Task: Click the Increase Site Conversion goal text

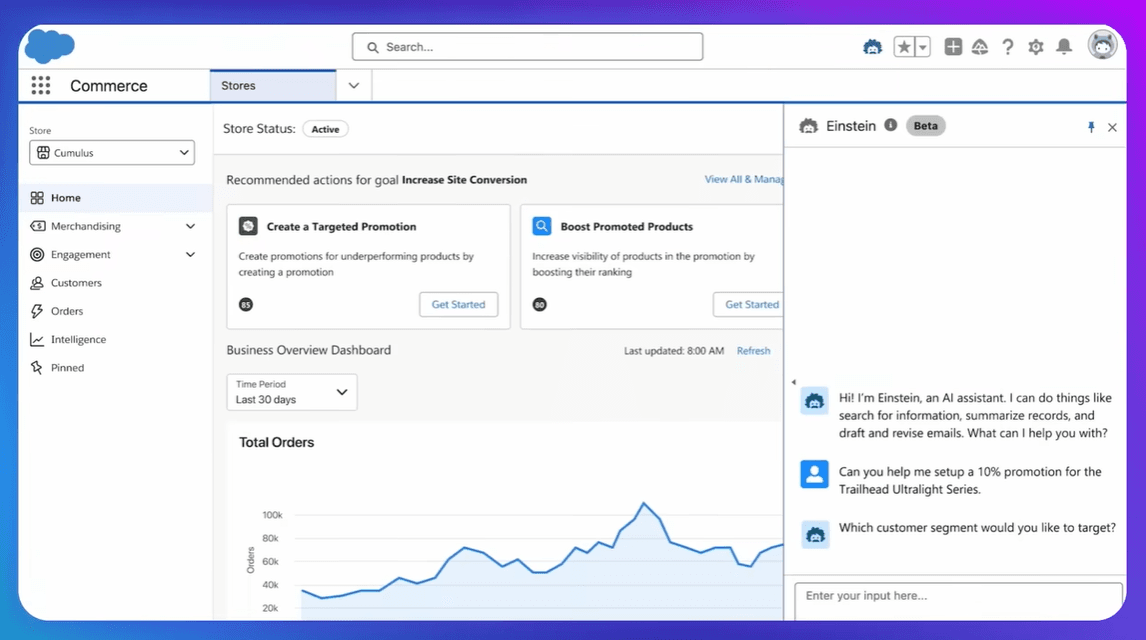Action: [464, 180]
